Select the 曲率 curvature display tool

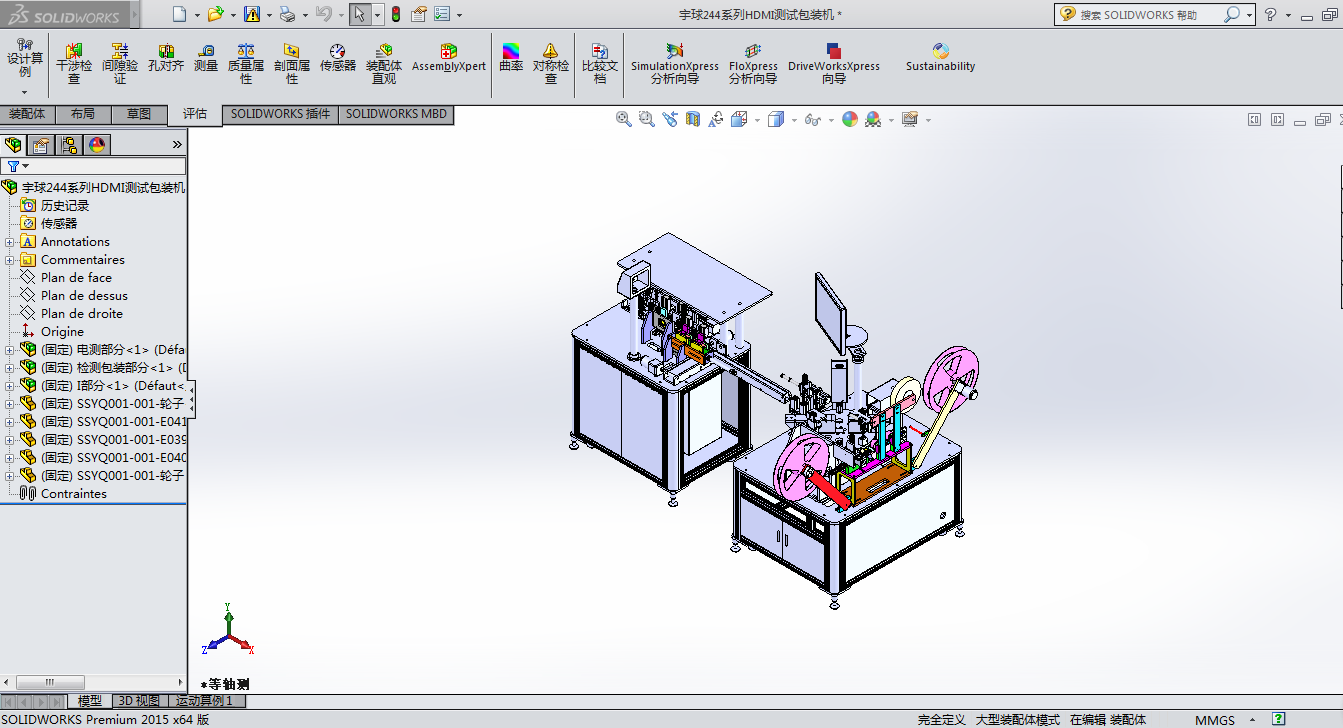click(511, 58)
